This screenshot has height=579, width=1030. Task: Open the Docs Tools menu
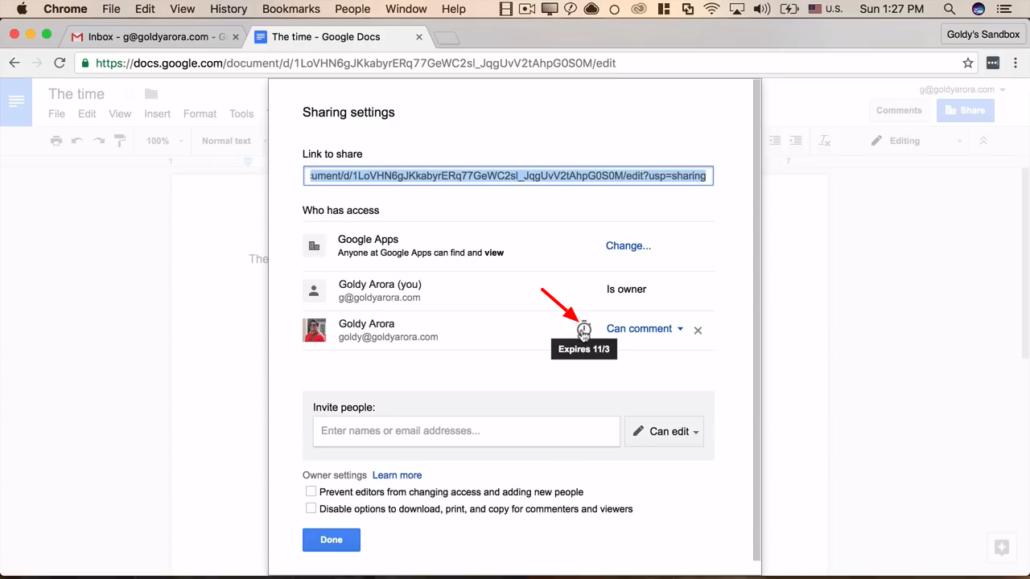pos(241,114)
